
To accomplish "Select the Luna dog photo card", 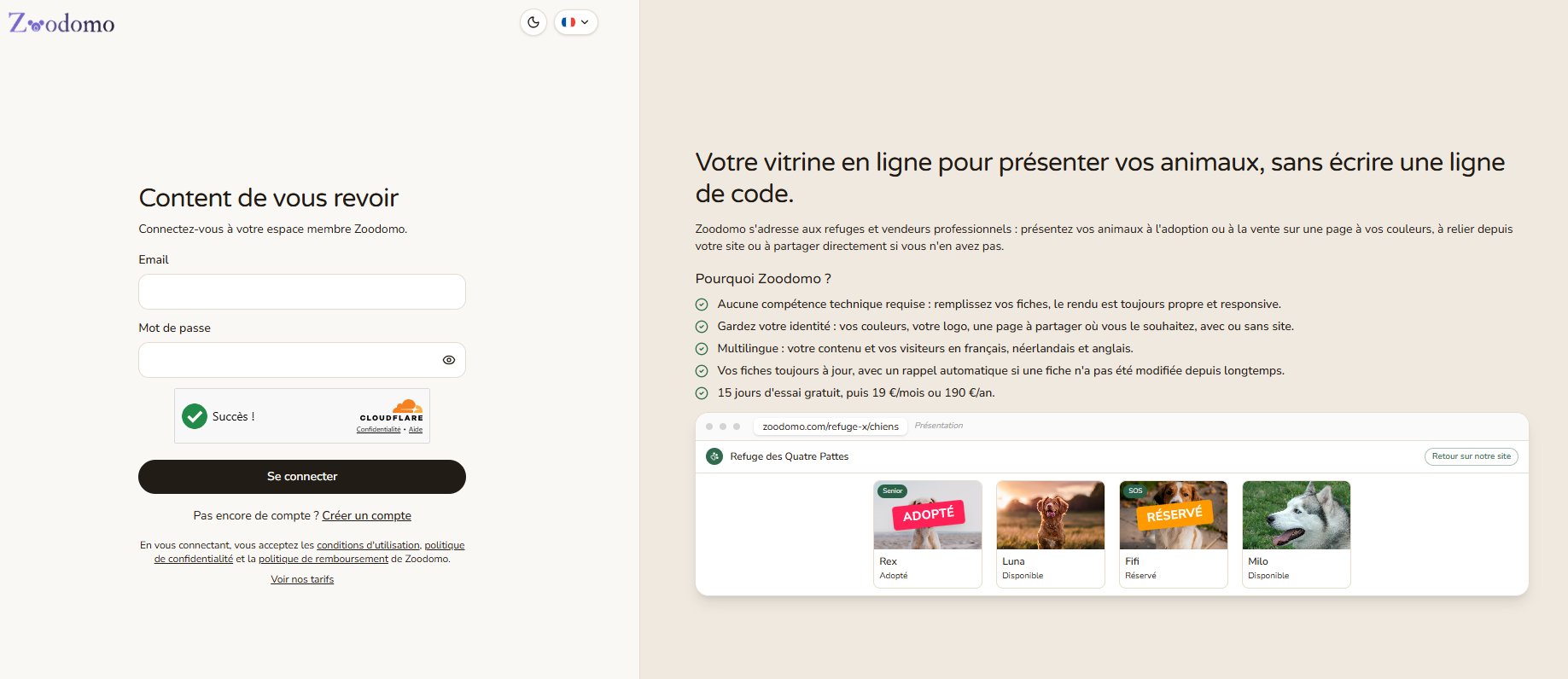I will click(x=1051, y=534).
